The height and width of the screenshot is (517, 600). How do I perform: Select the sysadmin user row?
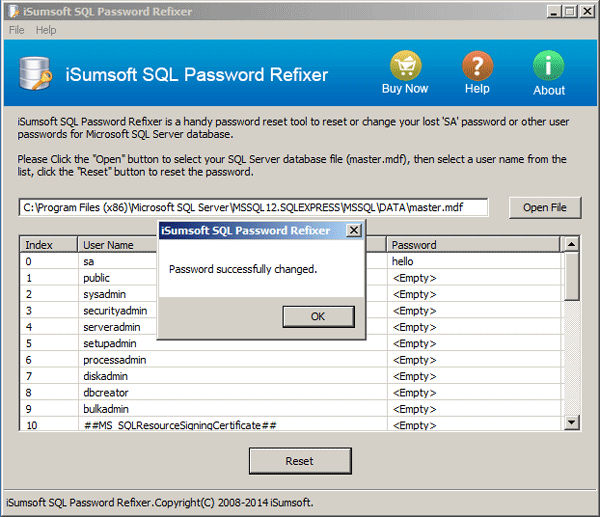(x=291, y=294)
